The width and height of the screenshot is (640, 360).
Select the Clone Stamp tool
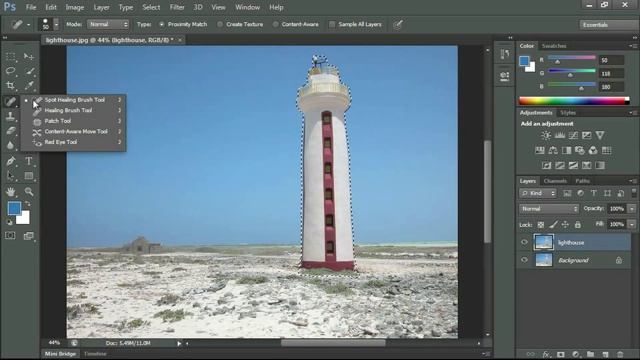[x=11, y=116]
